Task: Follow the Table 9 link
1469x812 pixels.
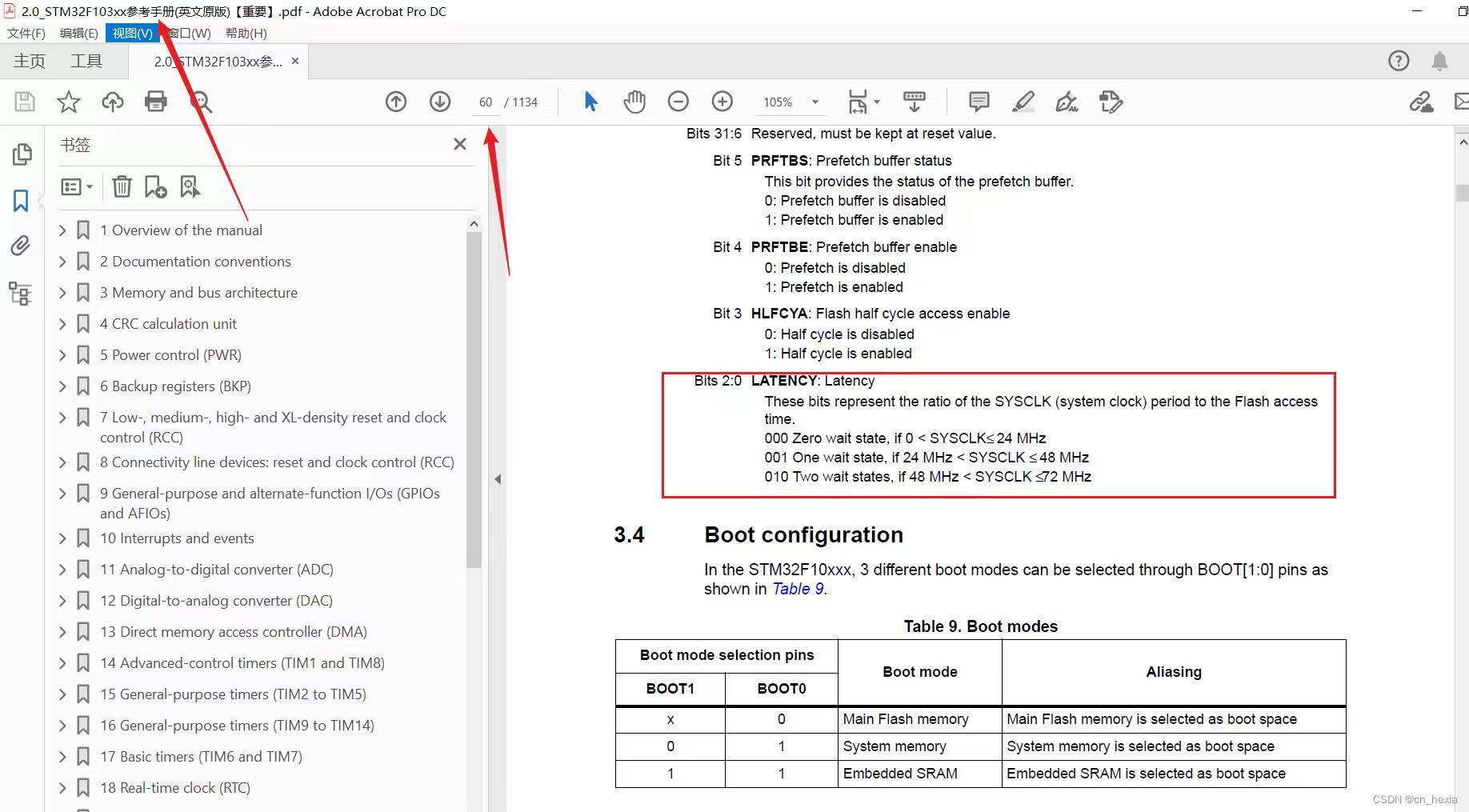Action: (798, 589)
